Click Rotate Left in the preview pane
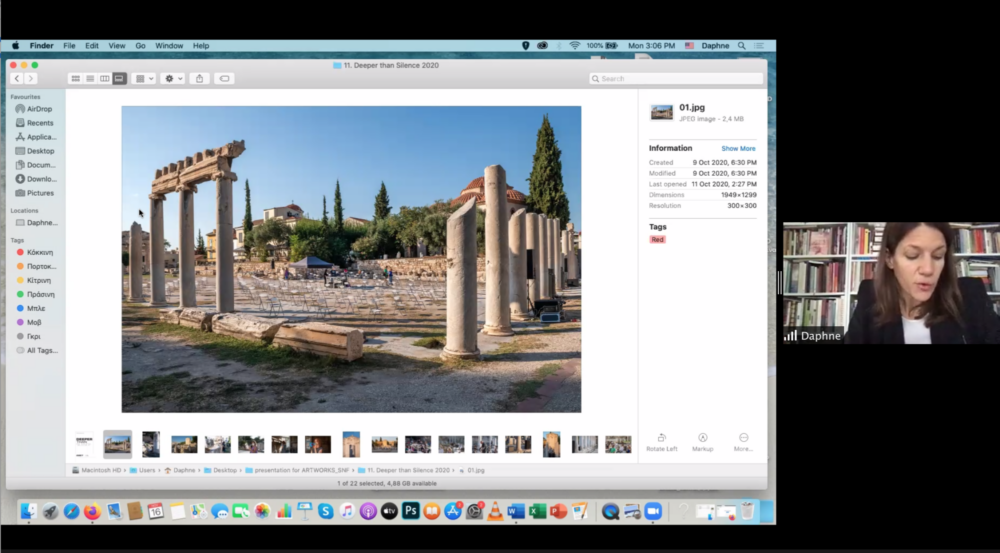 click(661, 443)
